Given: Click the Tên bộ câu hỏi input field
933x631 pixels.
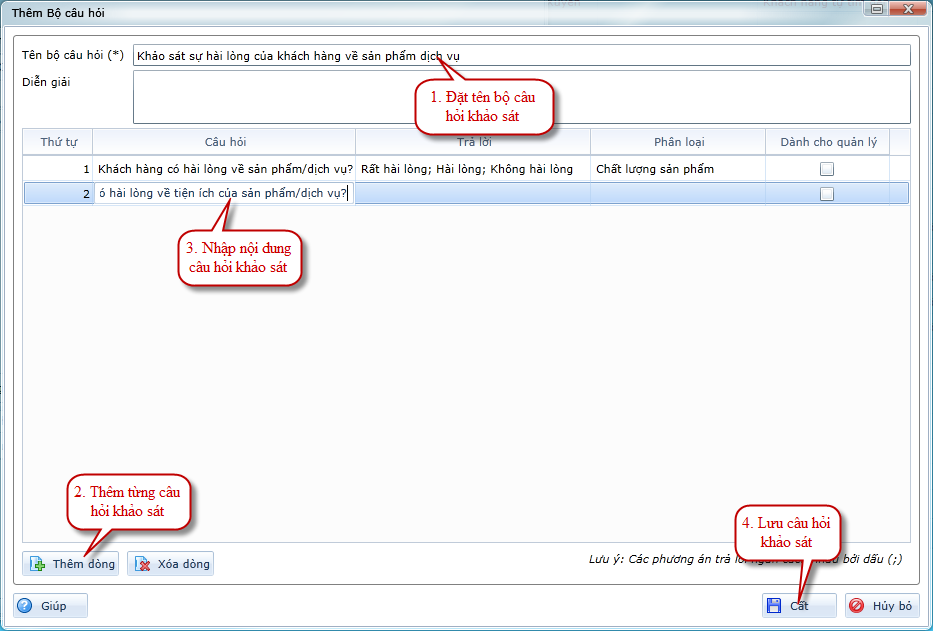Looking at the screenshot, I should [520, 56].
